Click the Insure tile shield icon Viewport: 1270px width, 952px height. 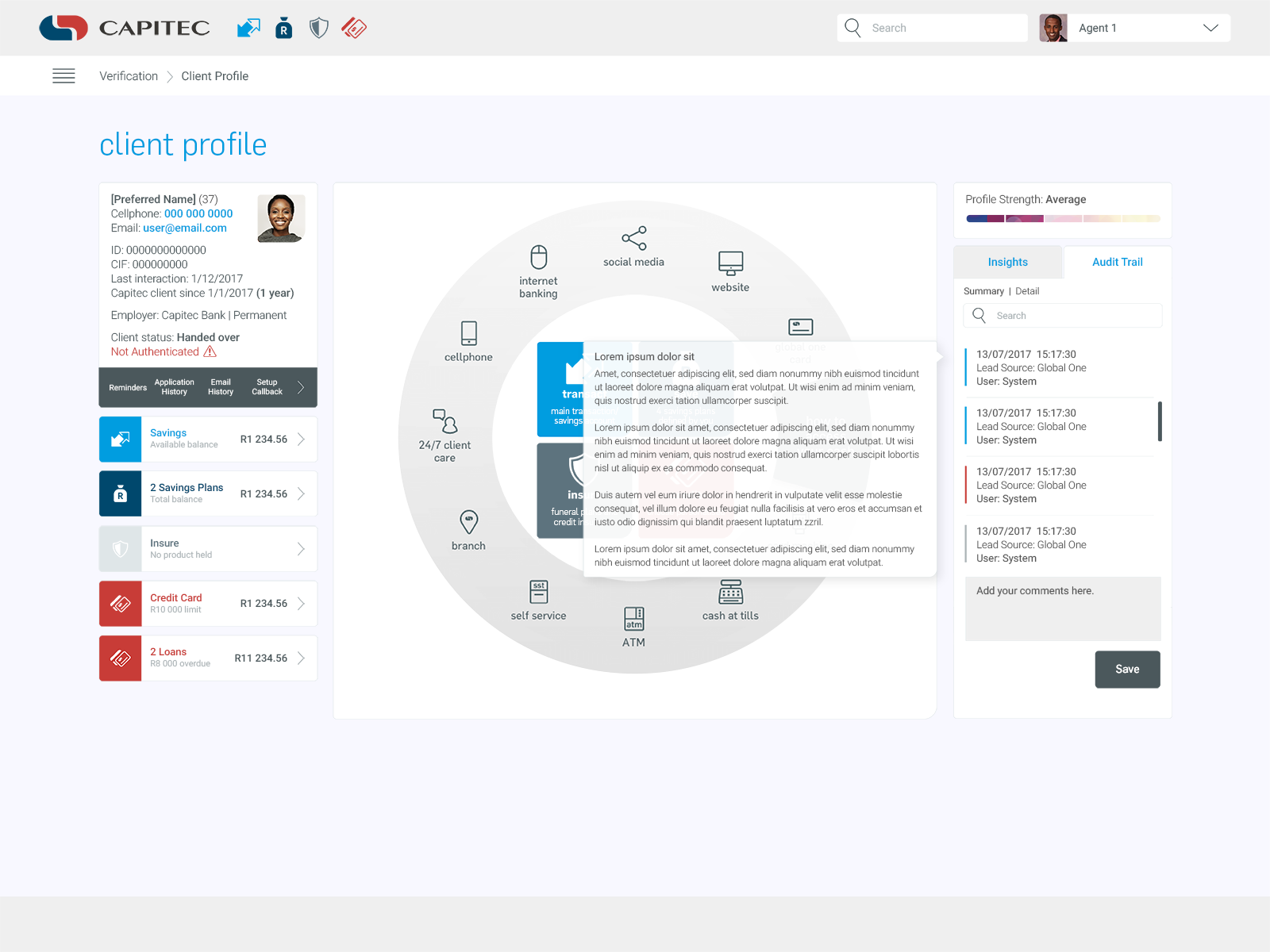(x=121, y=549)
